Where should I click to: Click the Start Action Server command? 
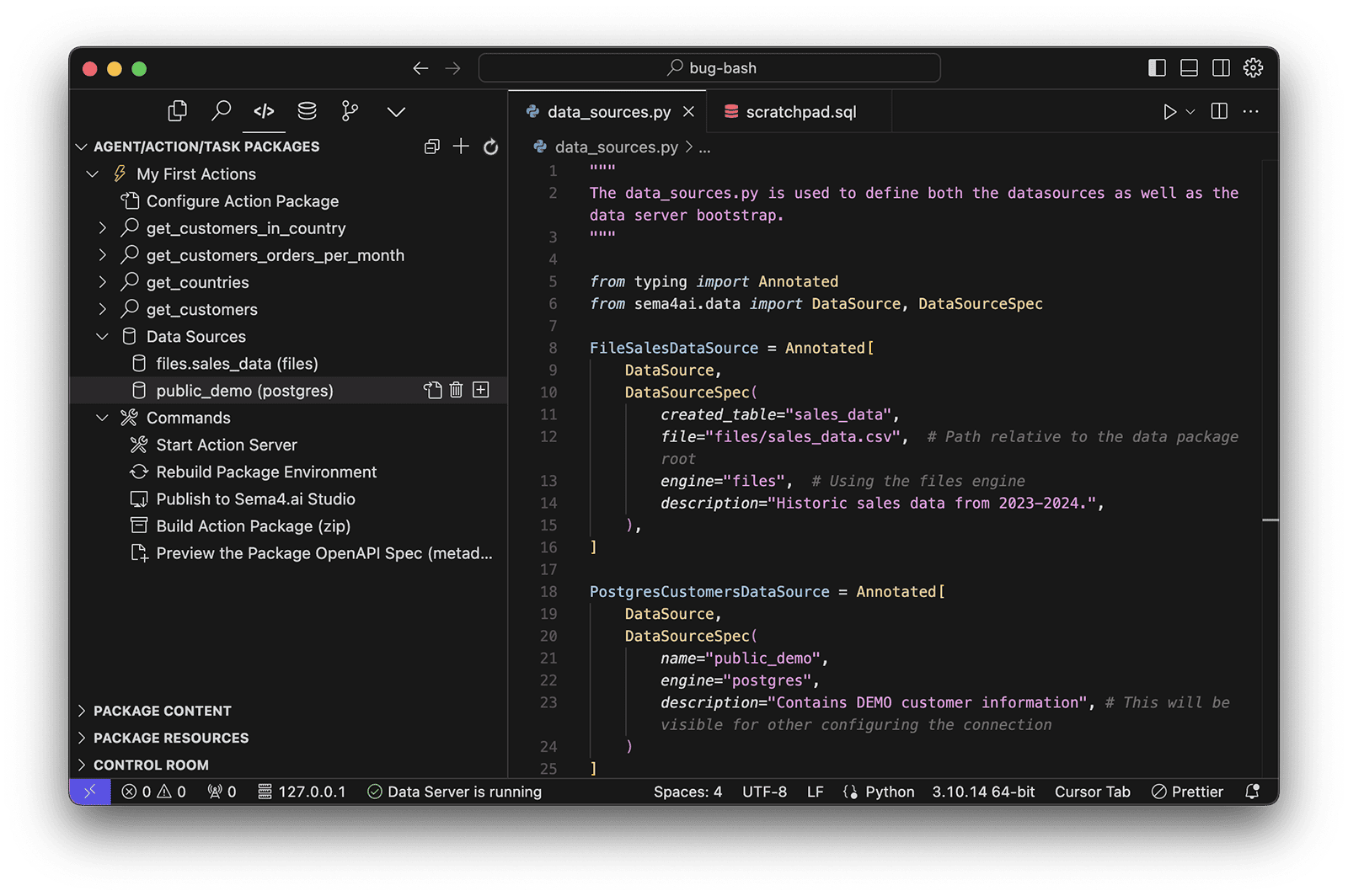point(226,445)
